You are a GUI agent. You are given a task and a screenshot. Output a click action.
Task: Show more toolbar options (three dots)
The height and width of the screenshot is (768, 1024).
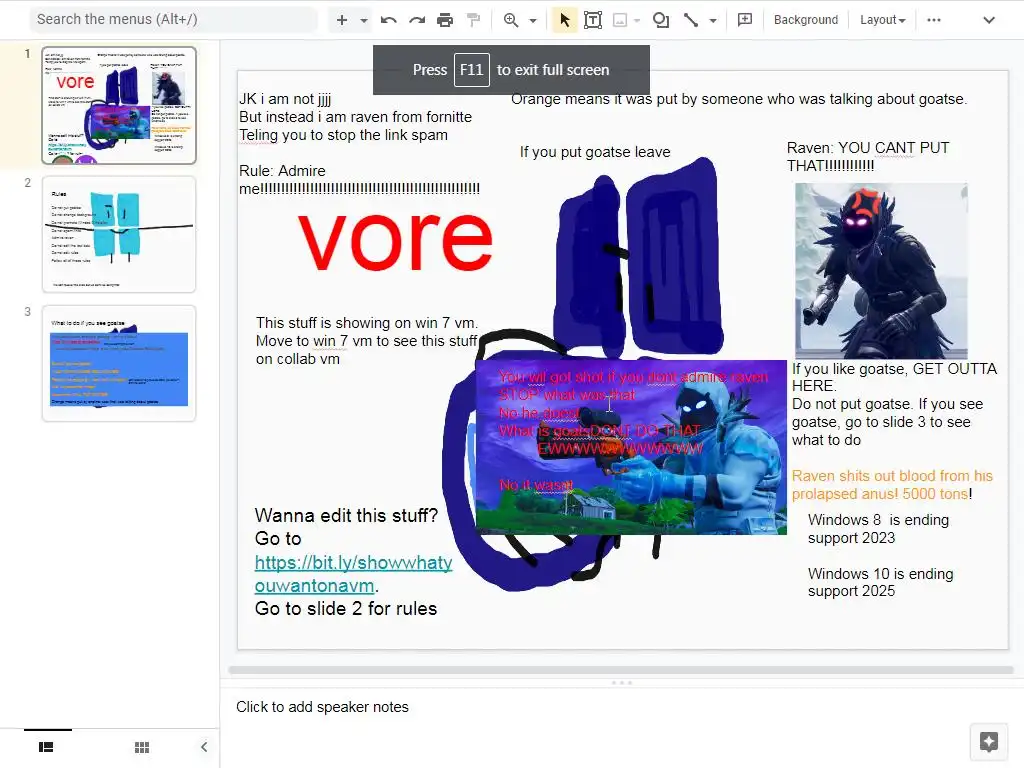point(934,20)
